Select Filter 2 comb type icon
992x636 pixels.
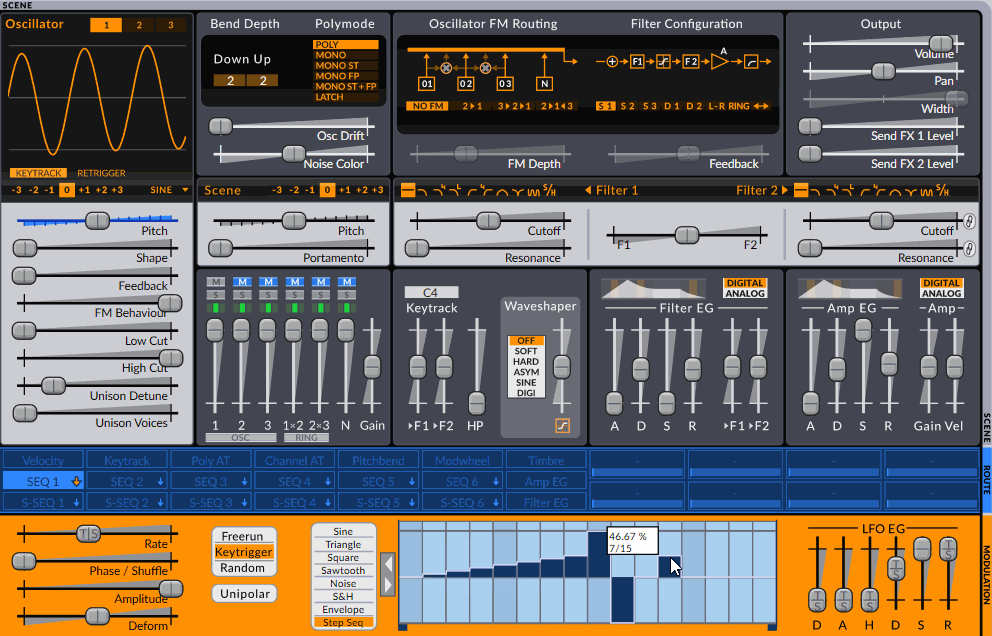coord(927,190)
